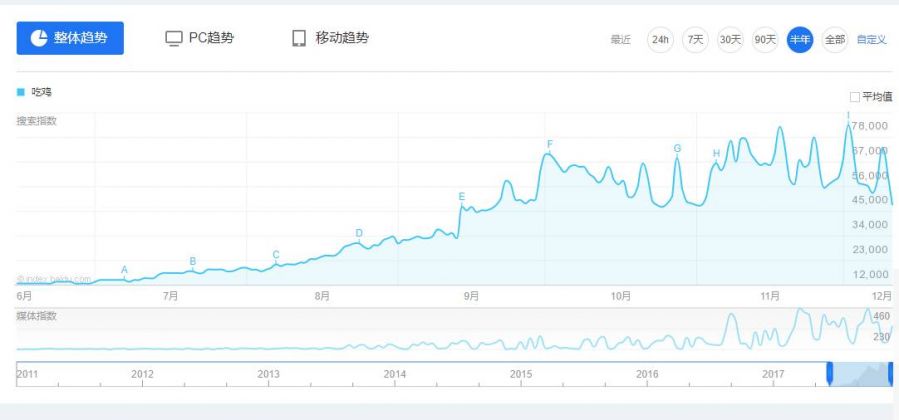
Task: Click the left handle of timeline range slider
Action: click(829, 374)
